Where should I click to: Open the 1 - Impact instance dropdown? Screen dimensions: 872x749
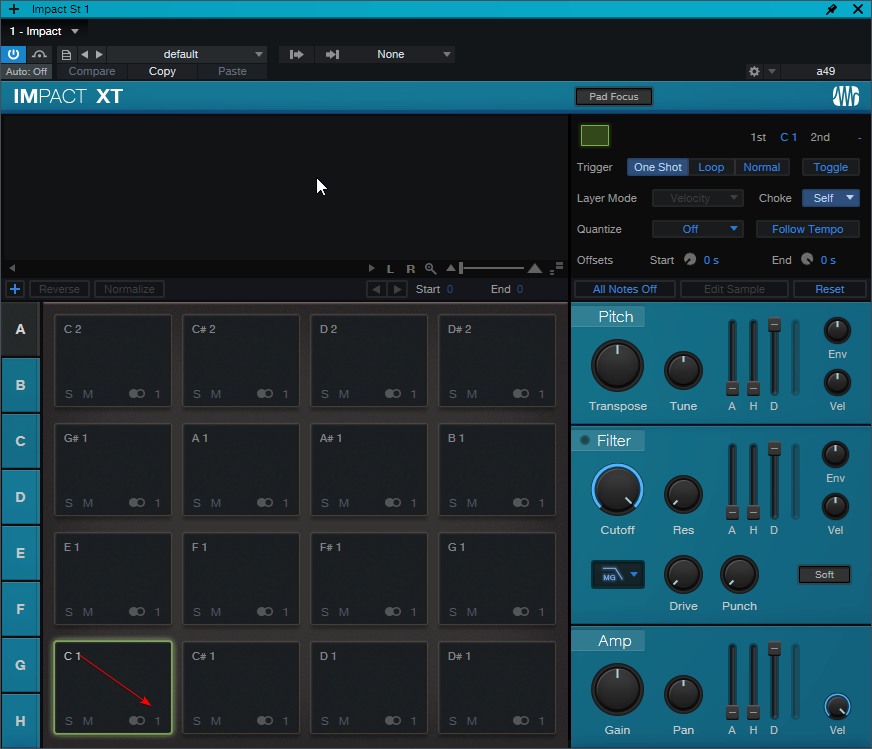[44, 32]
